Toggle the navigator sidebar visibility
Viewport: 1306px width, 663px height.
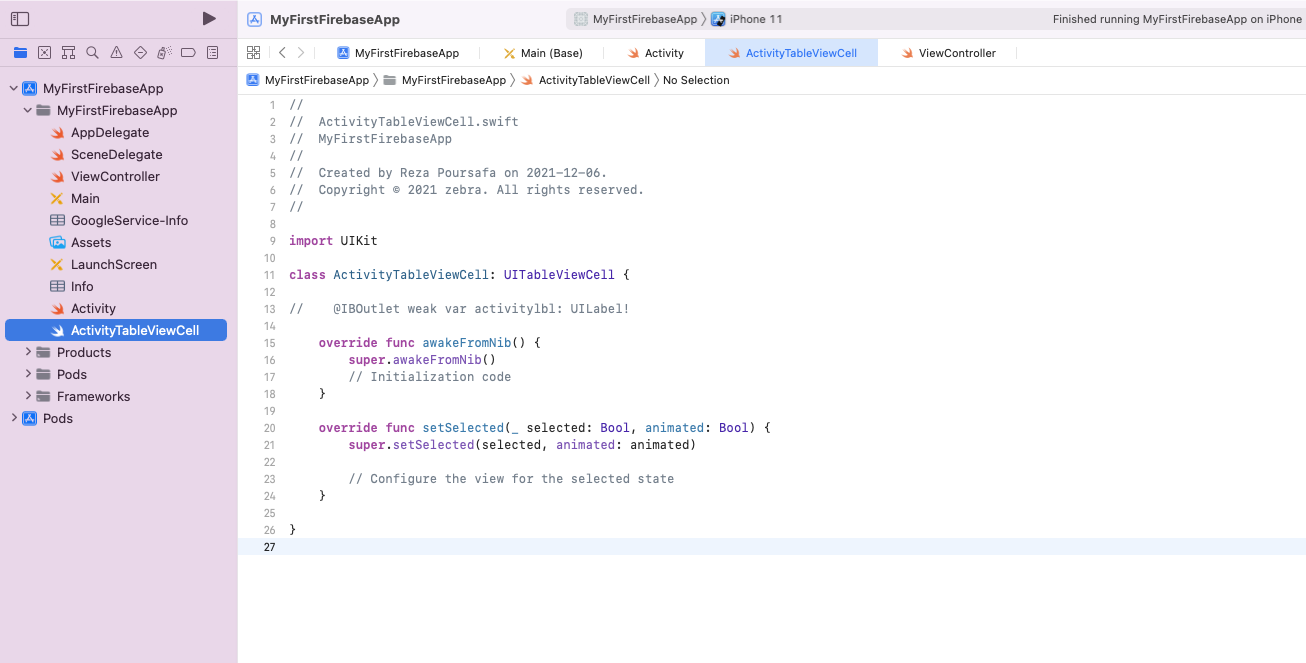[x=20, y=19]
